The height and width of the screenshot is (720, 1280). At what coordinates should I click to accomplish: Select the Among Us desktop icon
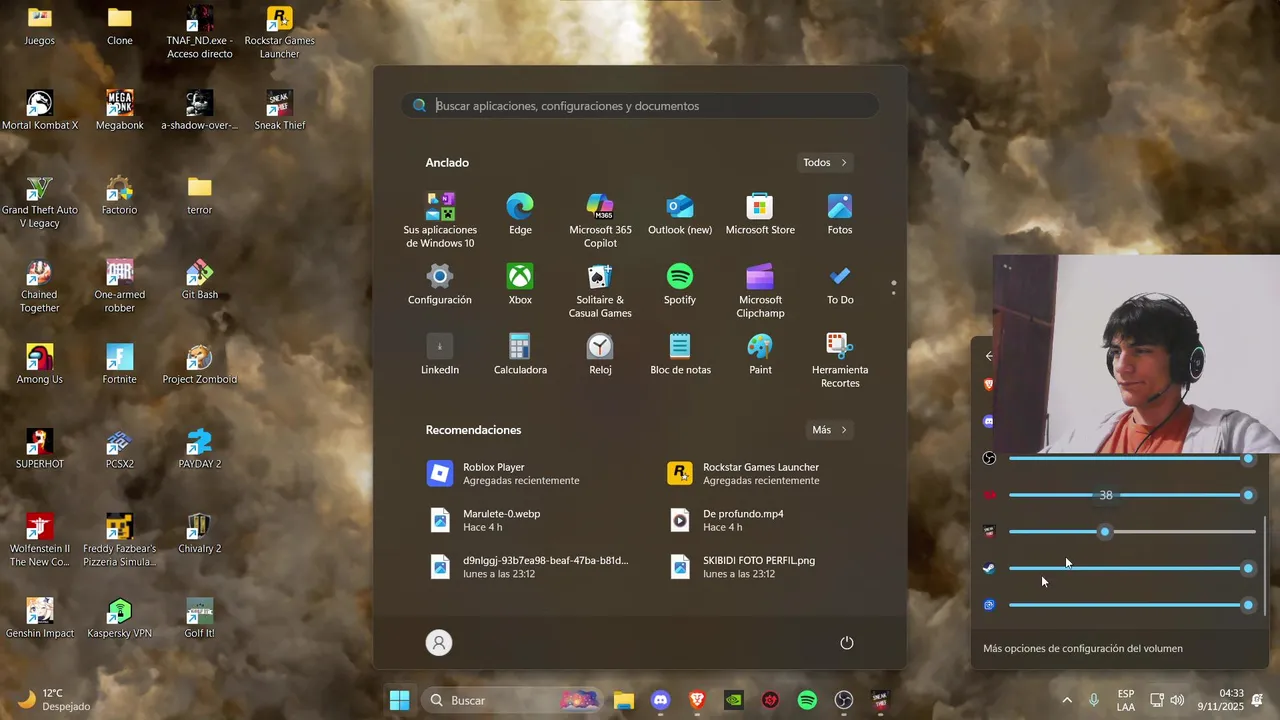click(40, 364)
